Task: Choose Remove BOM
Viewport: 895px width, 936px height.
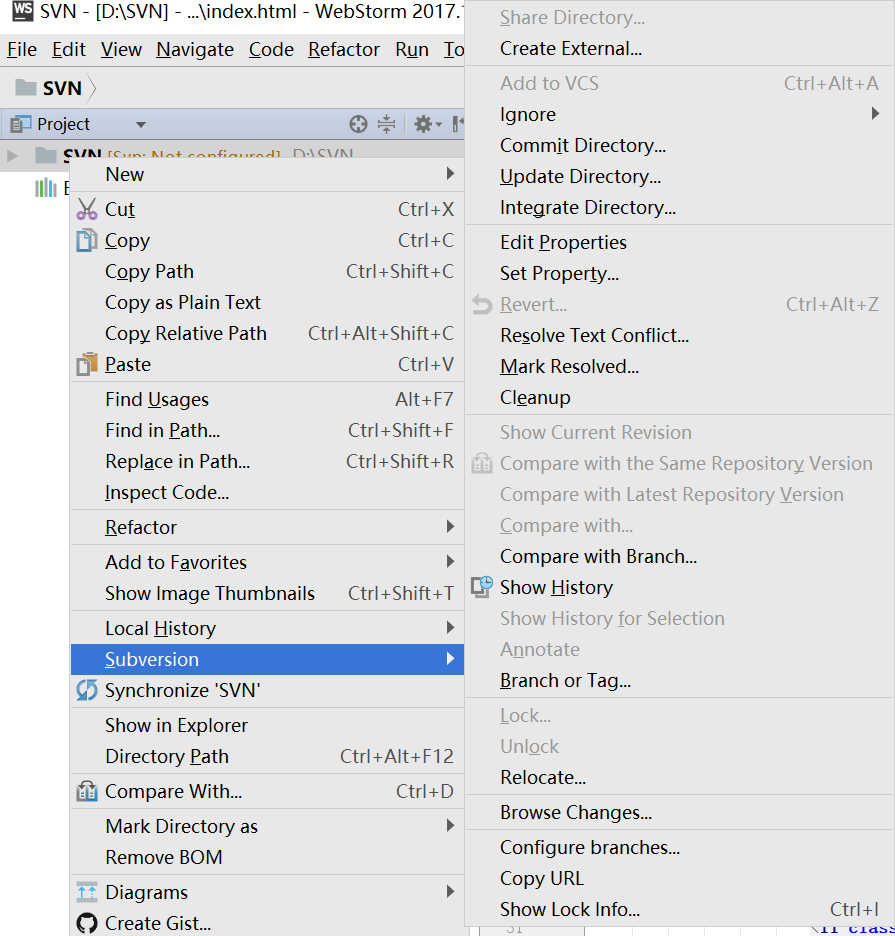Action: pos(267,857)
